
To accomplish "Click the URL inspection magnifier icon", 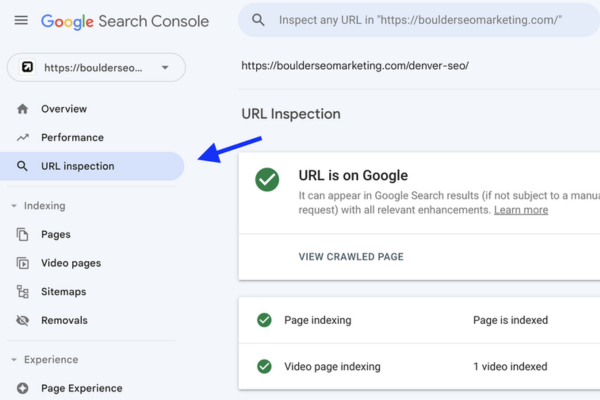I will point(22,166).
